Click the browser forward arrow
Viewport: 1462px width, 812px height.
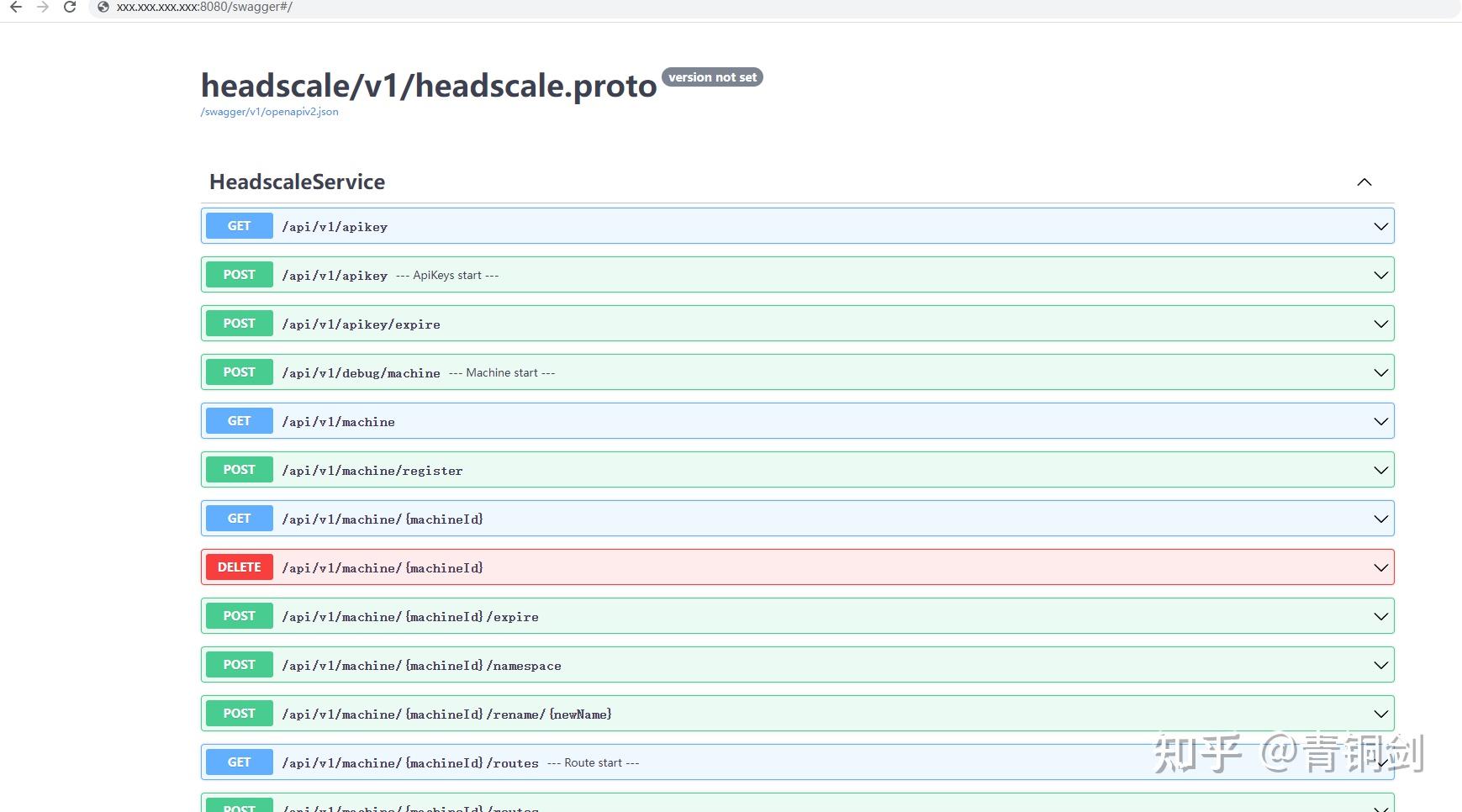tap(43, 7)
